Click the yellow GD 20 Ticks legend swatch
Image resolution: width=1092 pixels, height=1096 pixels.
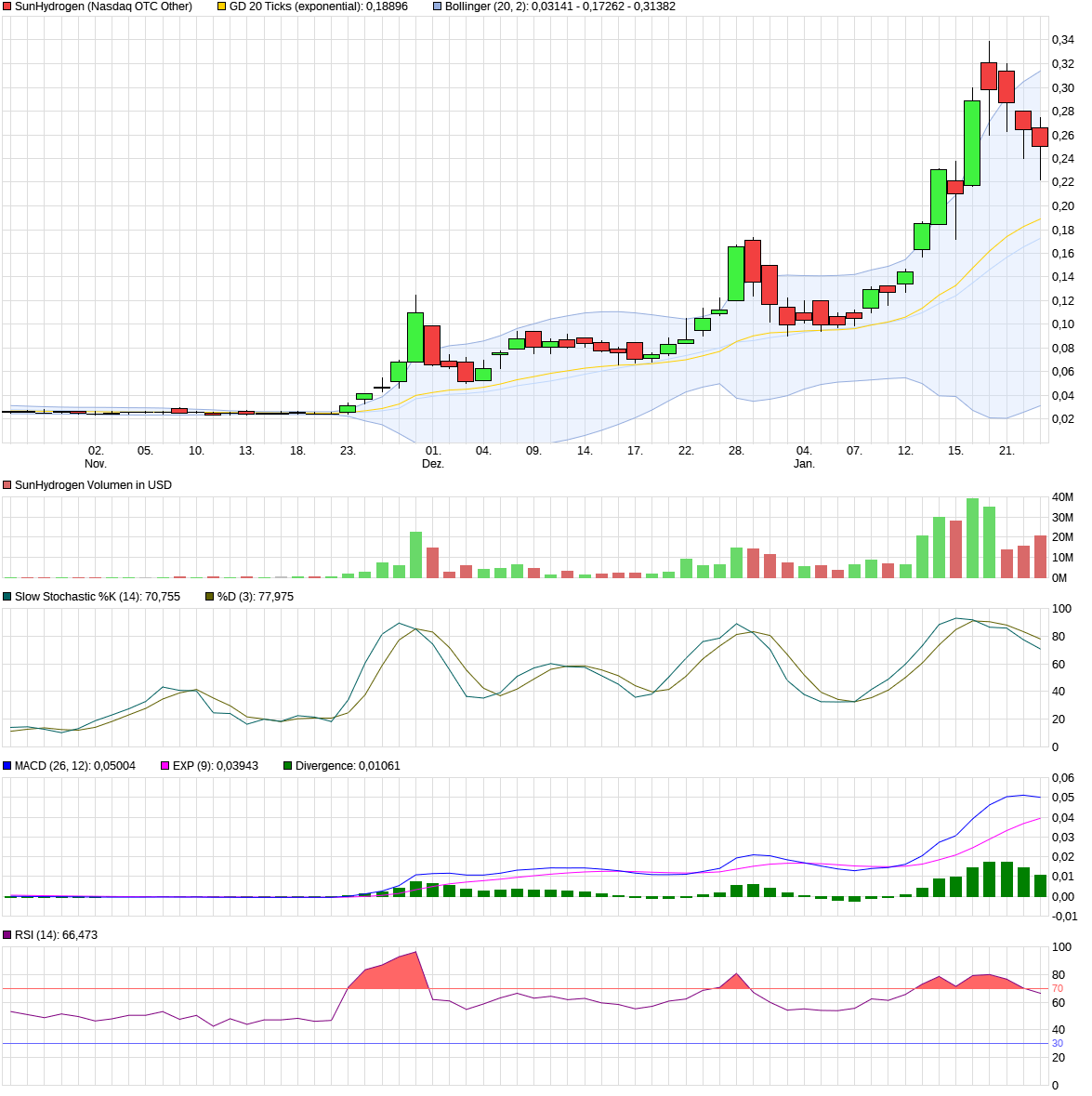[x=221, y=7]
